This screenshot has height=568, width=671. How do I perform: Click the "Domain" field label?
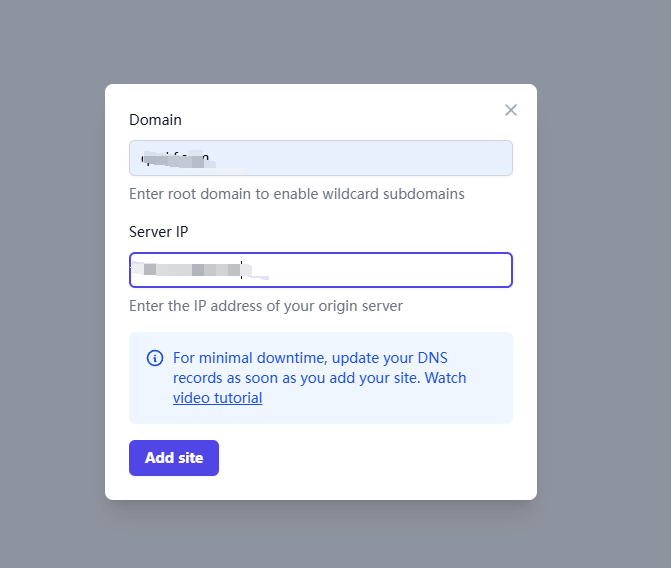pyautogui.click(x=155, y=120)
